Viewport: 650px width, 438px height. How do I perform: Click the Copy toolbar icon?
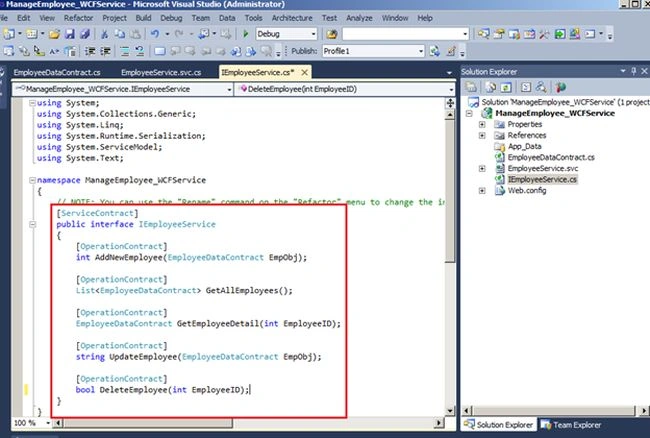[x=119, y=34]
